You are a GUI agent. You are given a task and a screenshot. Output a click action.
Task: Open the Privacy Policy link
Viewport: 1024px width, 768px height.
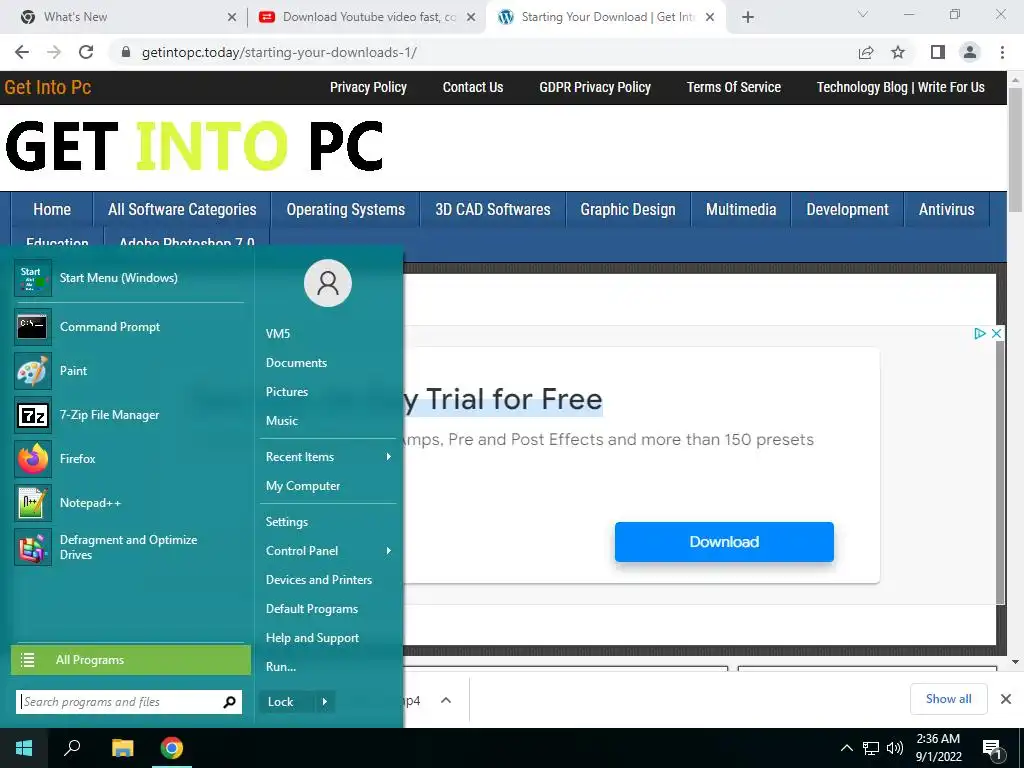point(368,88)
